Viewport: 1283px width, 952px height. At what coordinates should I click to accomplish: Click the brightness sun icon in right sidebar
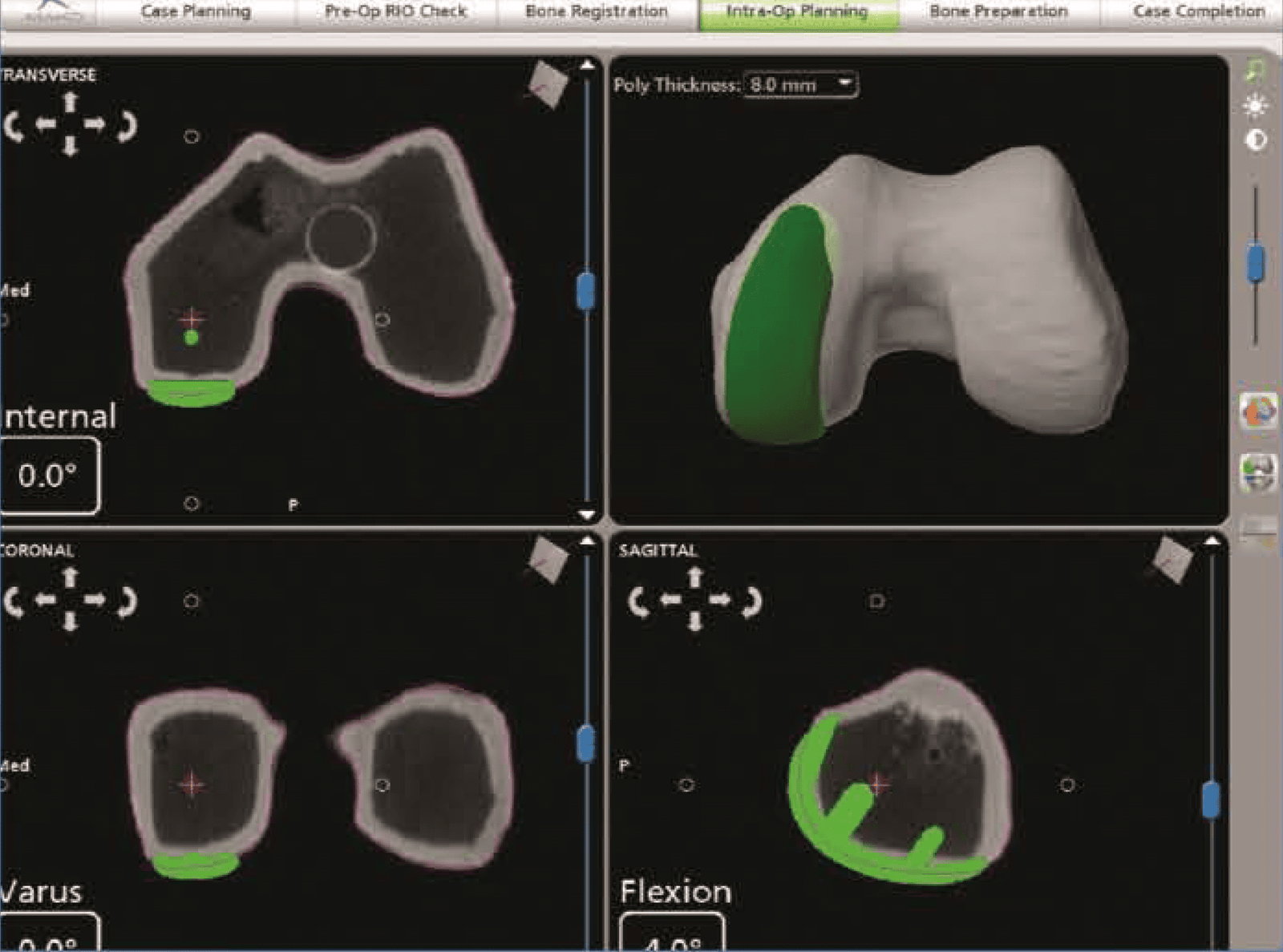click(1255, 106)
